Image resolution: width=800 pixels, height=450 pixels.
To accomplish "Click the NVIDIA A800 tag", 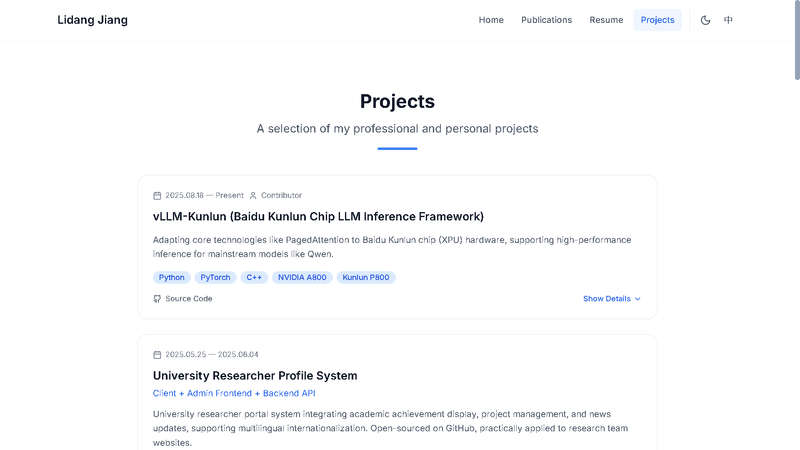I will pyautogui.click(x=302, y=277).
